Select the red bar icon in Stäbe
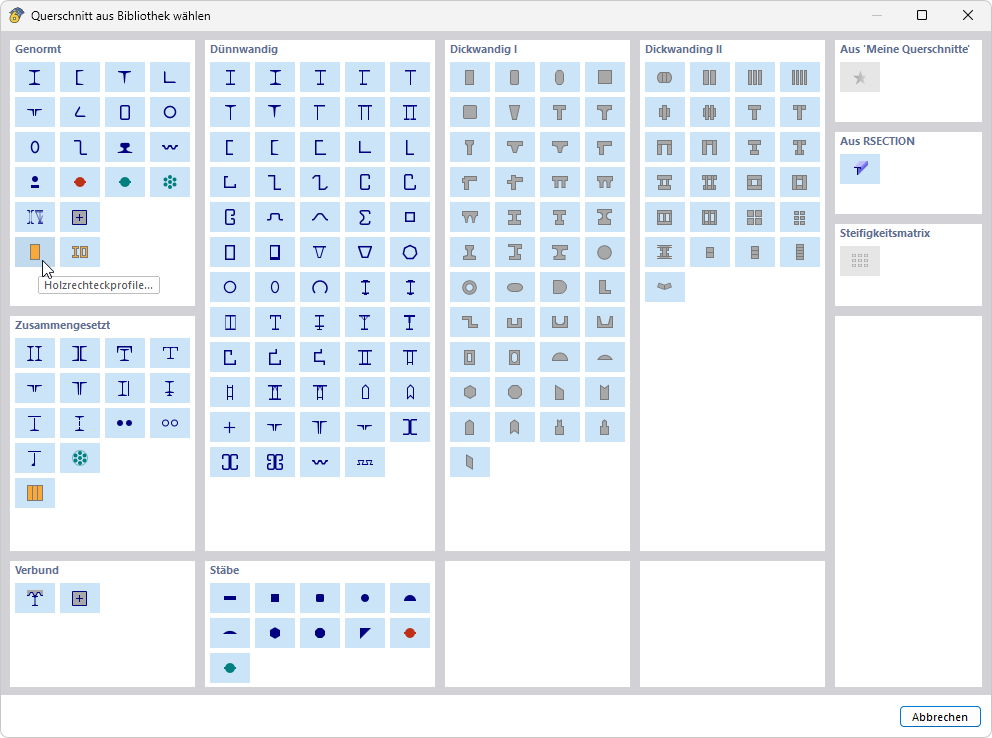This screenshot has width=992, height=738. click(x=410, y=633)
